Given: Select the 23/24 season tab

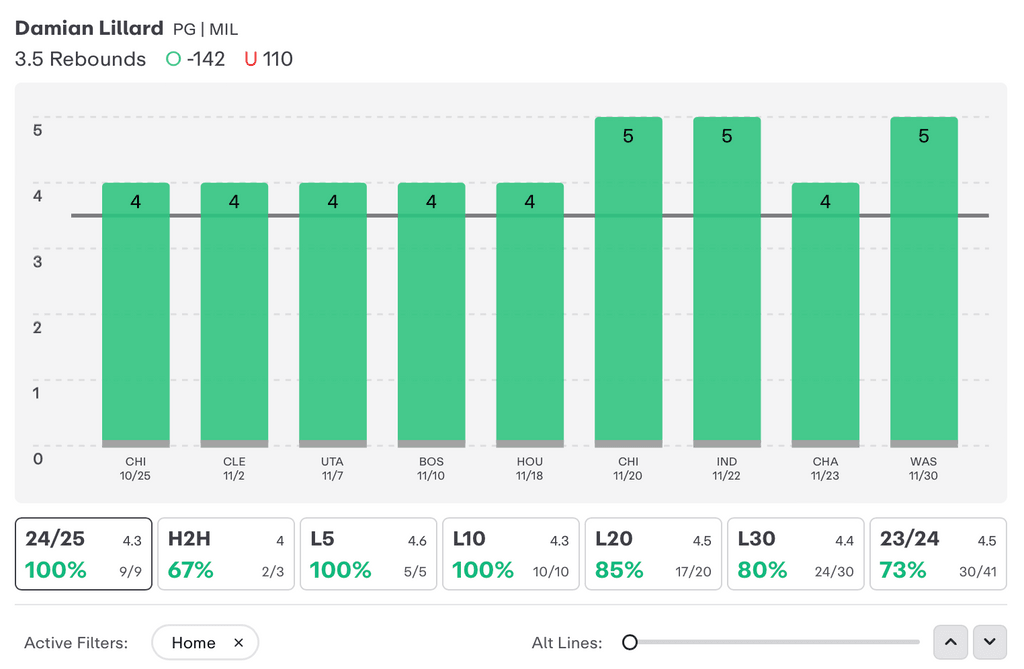Looking at the screenshot, I should (x=938, y=554).
